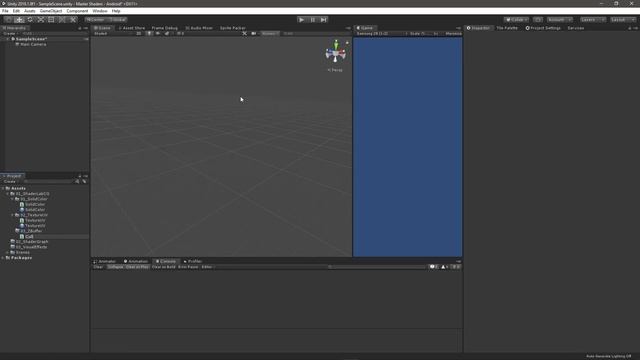Select the Rect transform tool

(x=51, y=20)
